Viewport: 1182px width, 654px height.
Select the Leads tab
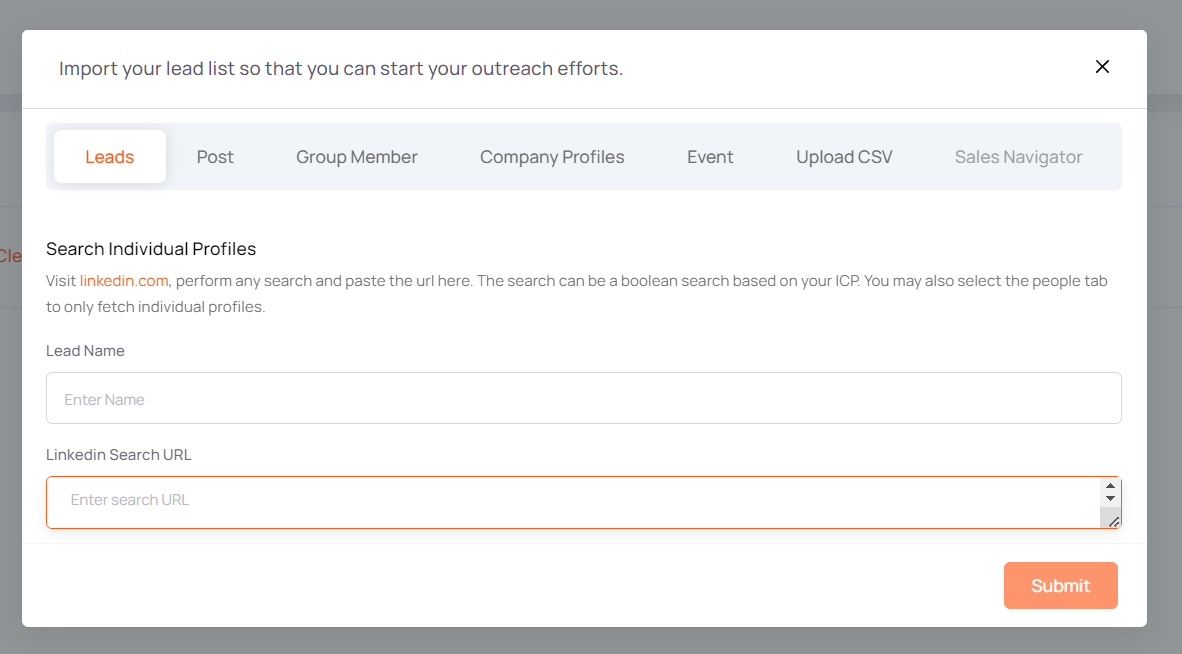(x=110, y=157)
